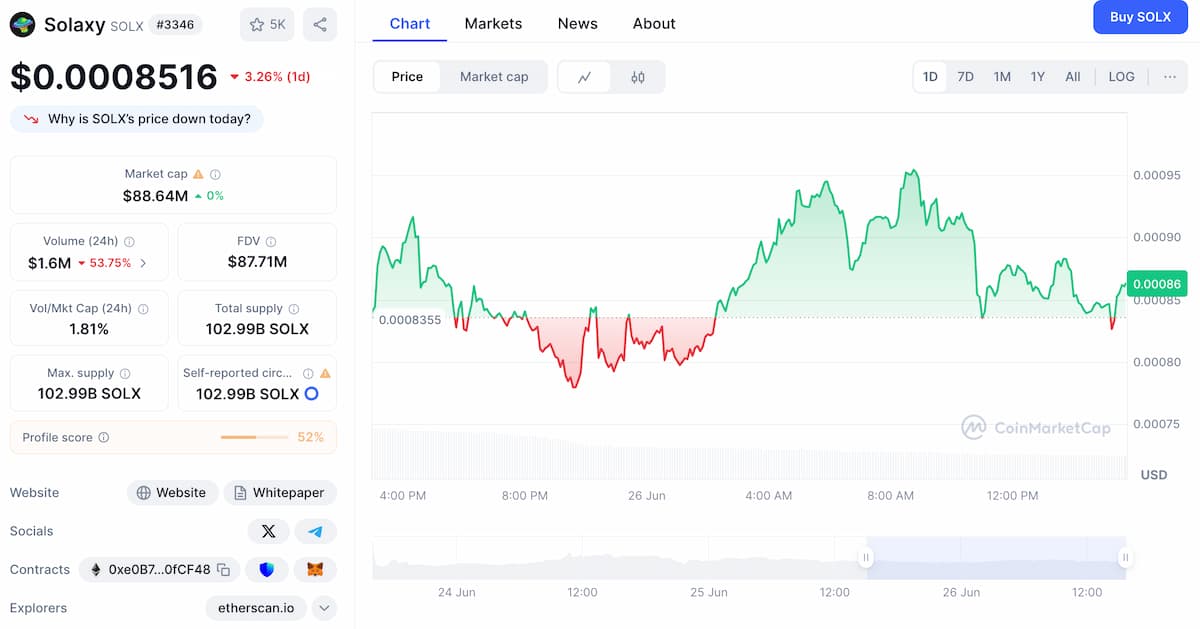Viewport: 1200px width, 629px height.
Task: Click the left handle of the range selector
Action: [867, 558]
